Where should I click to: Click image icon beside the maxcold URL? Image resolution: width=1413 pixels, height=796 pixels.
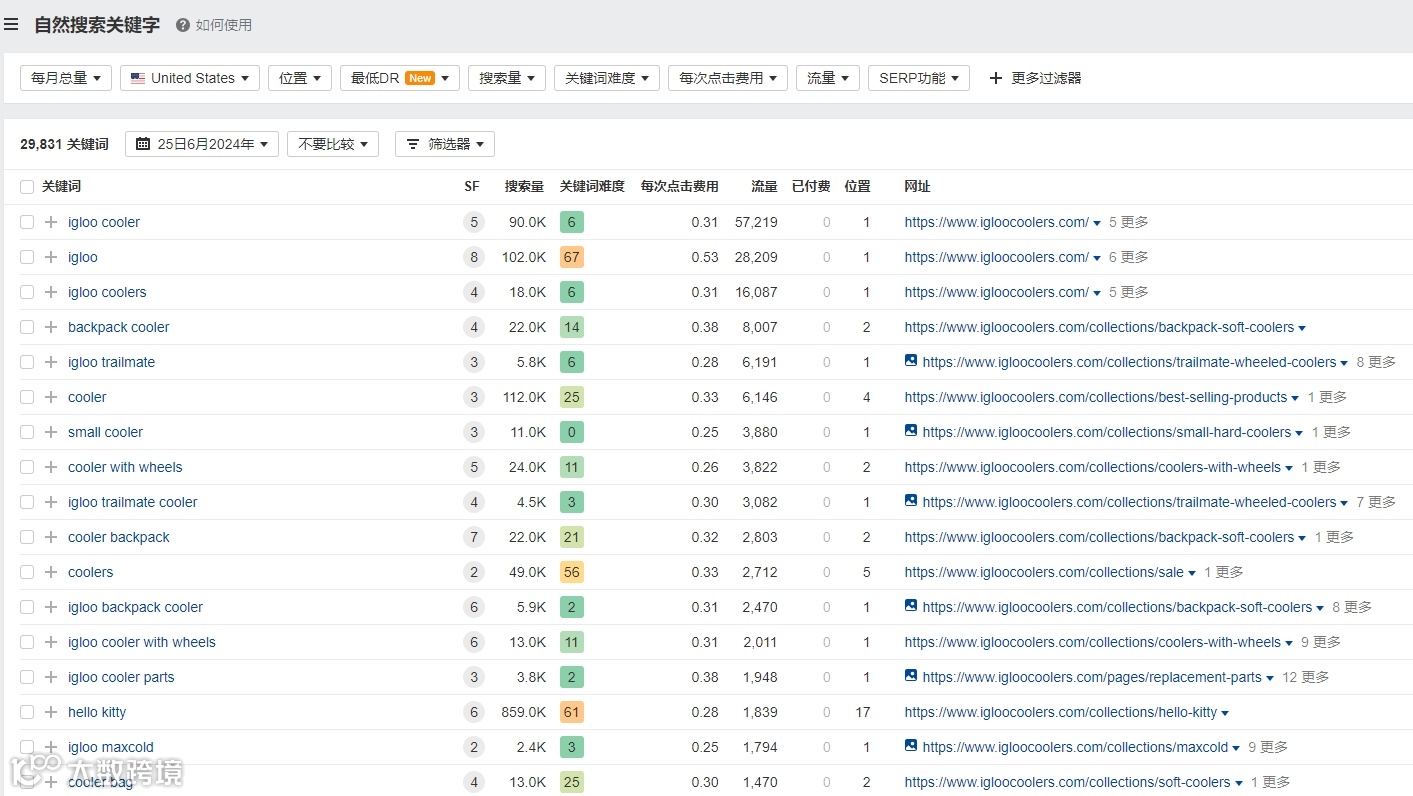click(911, 746)
